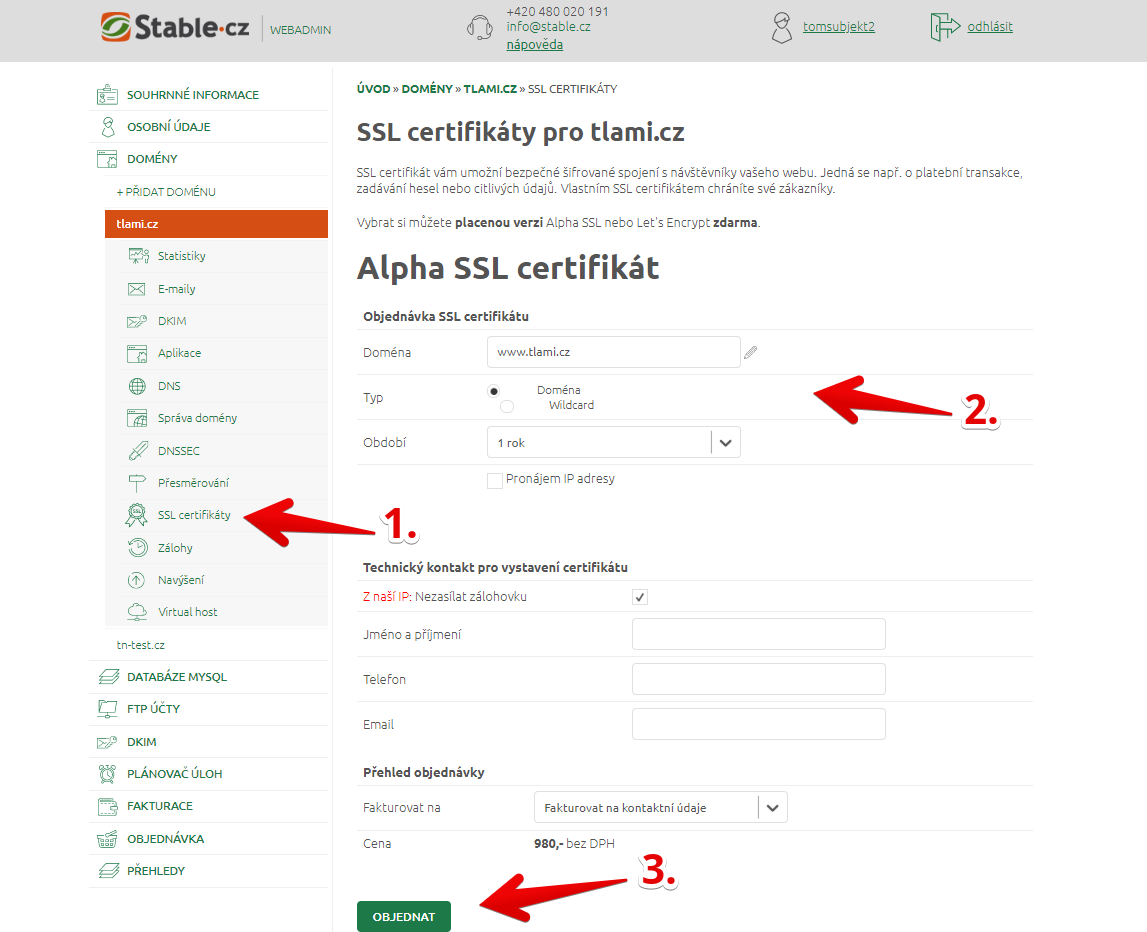Enable the Pronájem IP adresy checkbox

click(494, 480)
